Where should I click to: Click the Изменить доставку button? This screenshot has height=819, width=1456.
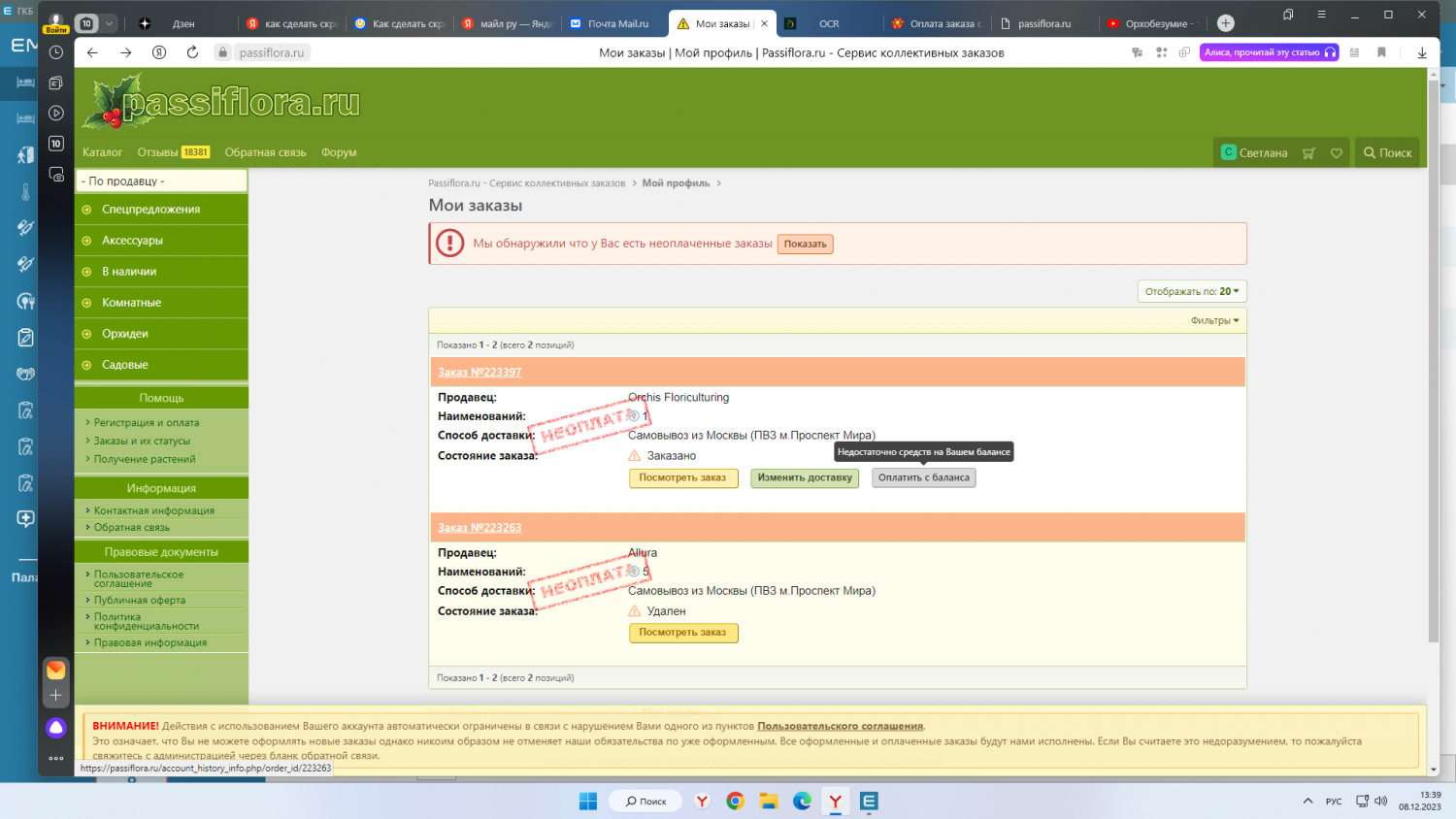805,477
